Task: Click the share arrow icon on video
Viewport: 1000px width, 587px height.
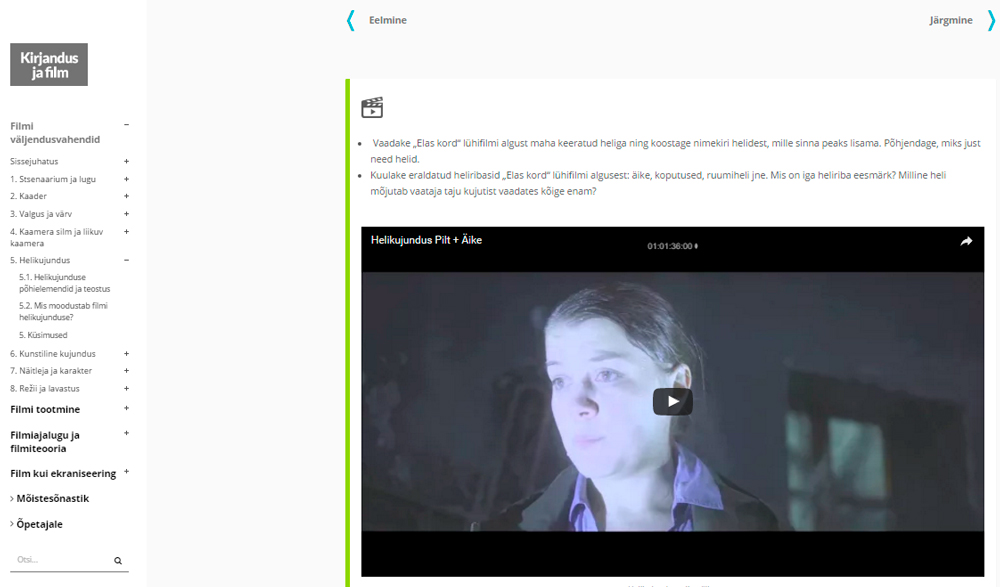Action: 966,241
